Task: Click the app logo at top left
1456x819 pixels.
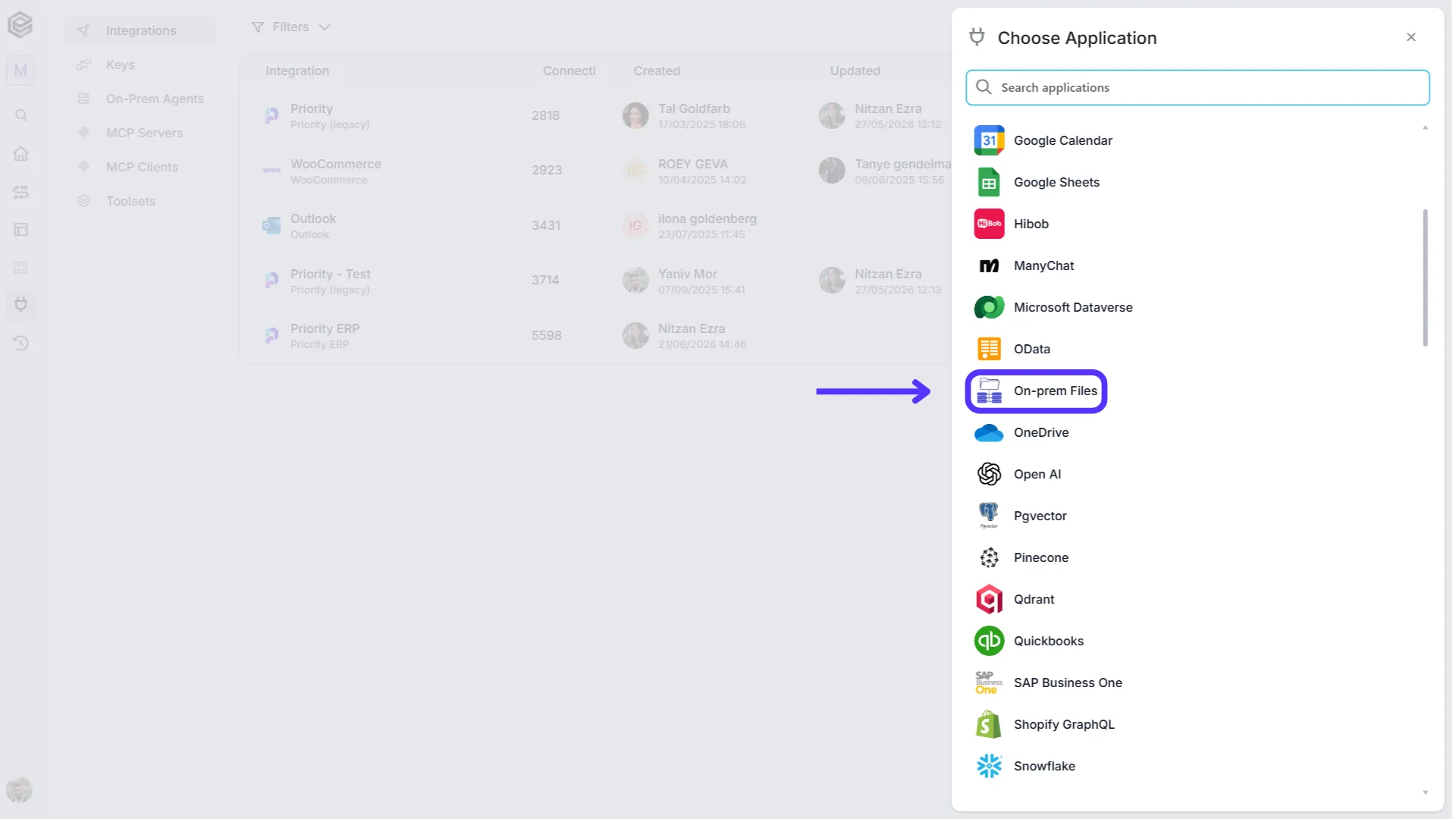Action: (x=20, y=25)
